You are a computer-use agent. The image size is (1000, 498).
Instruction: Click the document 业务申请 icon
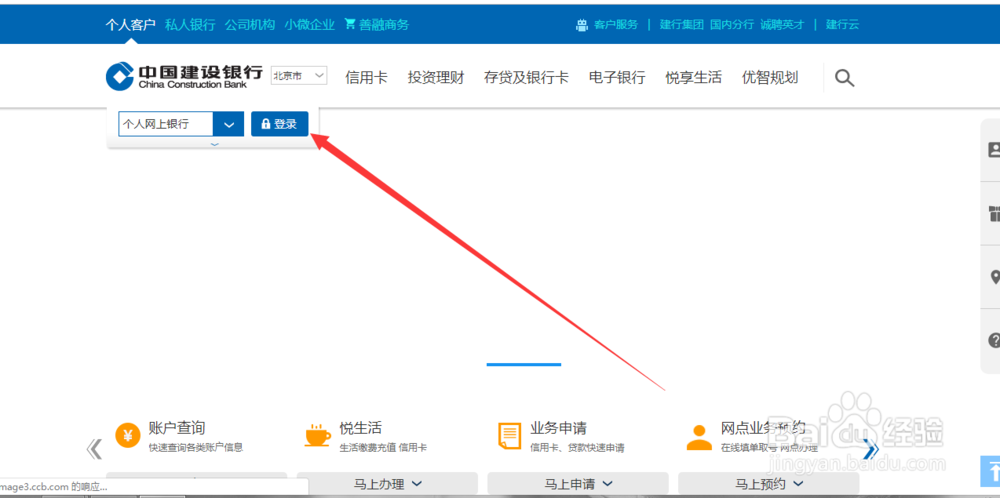click(509, 436)
